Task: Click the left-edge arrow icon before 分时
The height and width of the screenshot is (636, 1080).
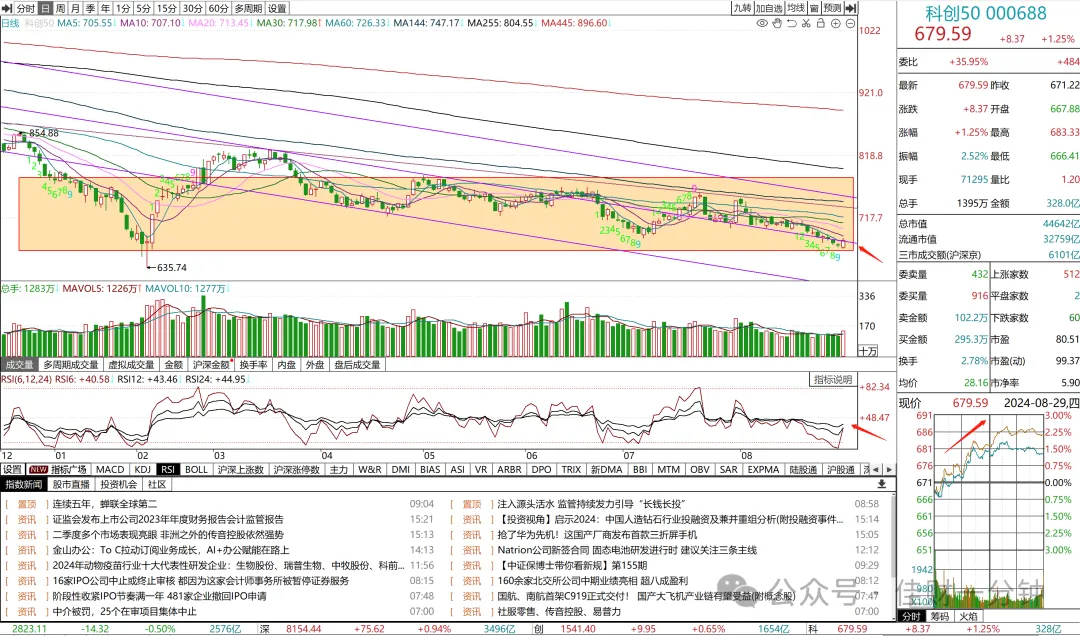Action: (x=7, y=8)
